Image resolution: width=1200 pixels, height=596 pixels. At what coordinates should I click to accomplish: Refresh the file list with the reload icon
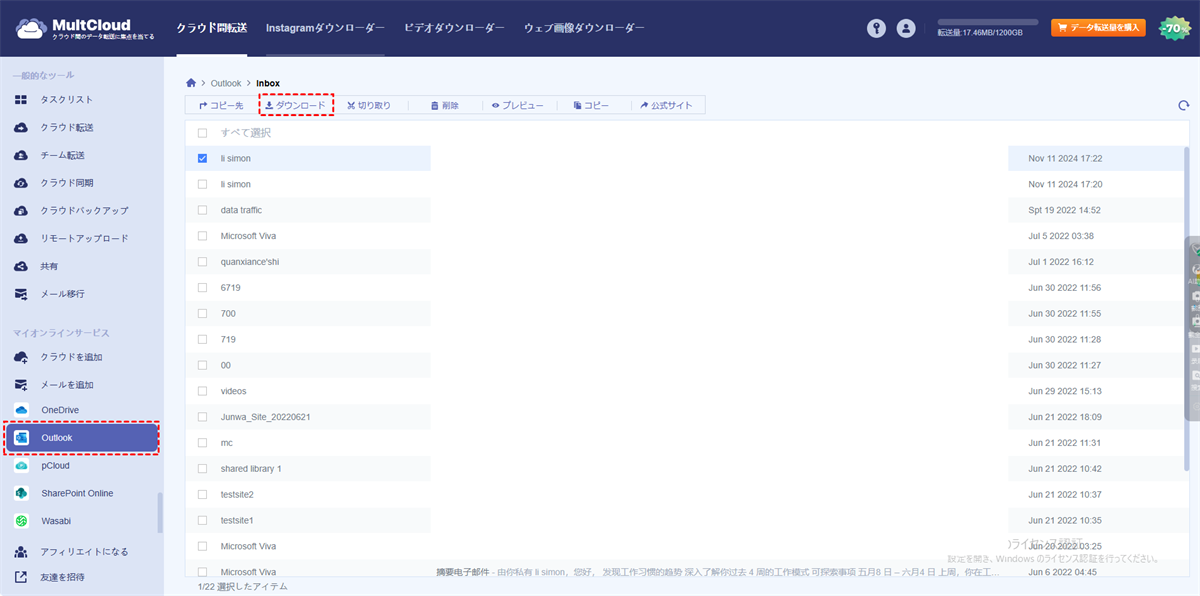tap(1184, 105)
